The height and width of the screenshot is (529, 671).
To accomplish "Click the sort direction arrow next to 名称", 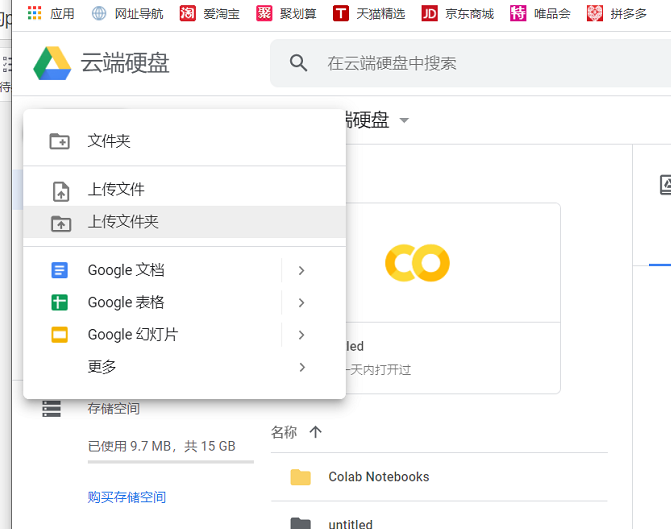I will pyautogui.click(x=315, y=432).
